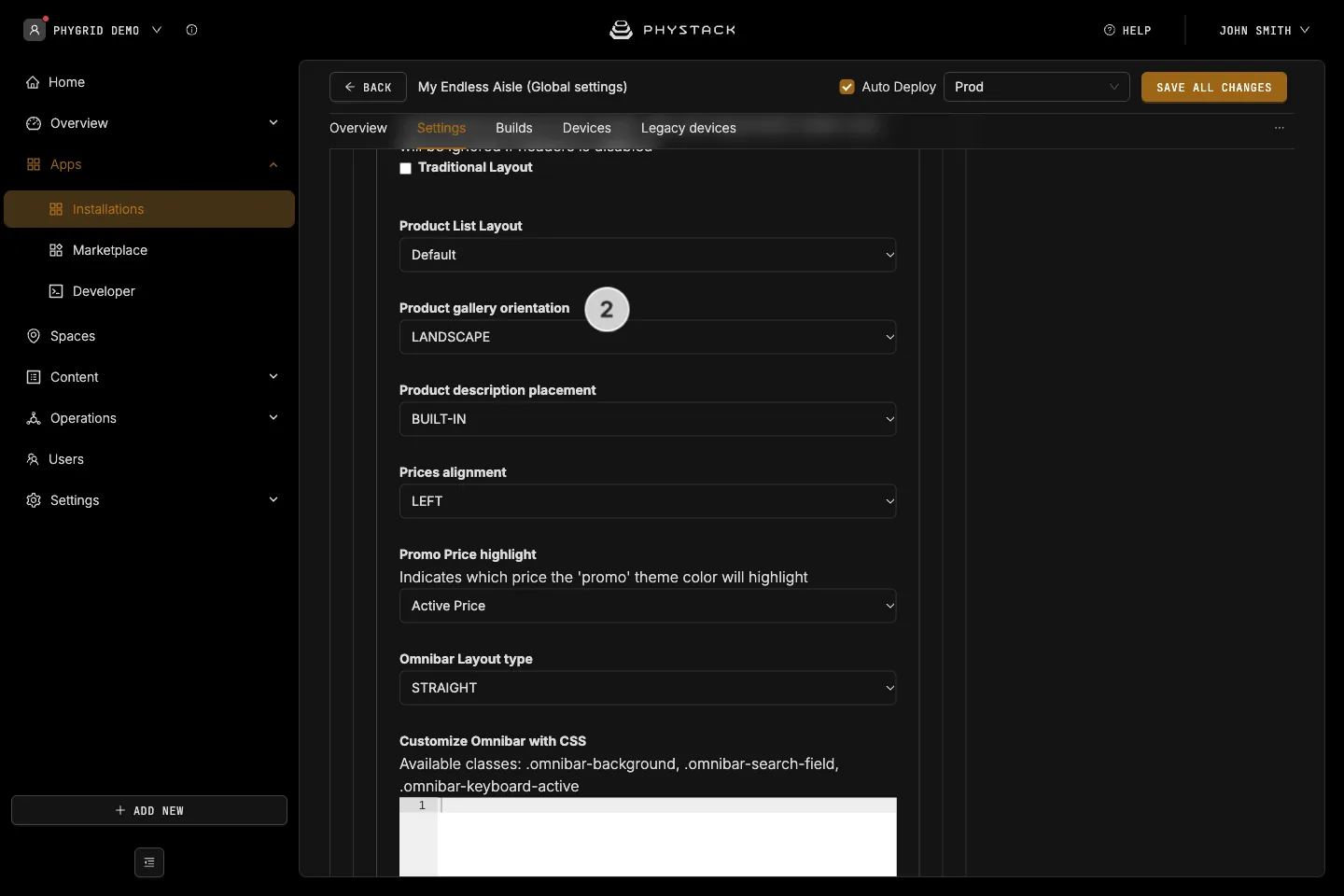The image size is (1344, 896).
Task: Click the Save All Changes button
Action: click(1214, 87)
